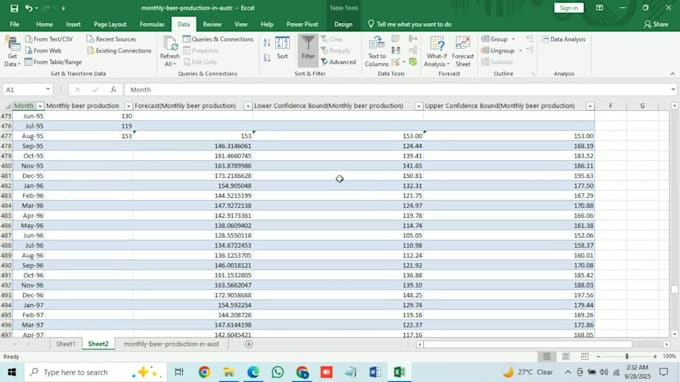Import data From Web
680x382 pixels.
click(x=43, y=51)
